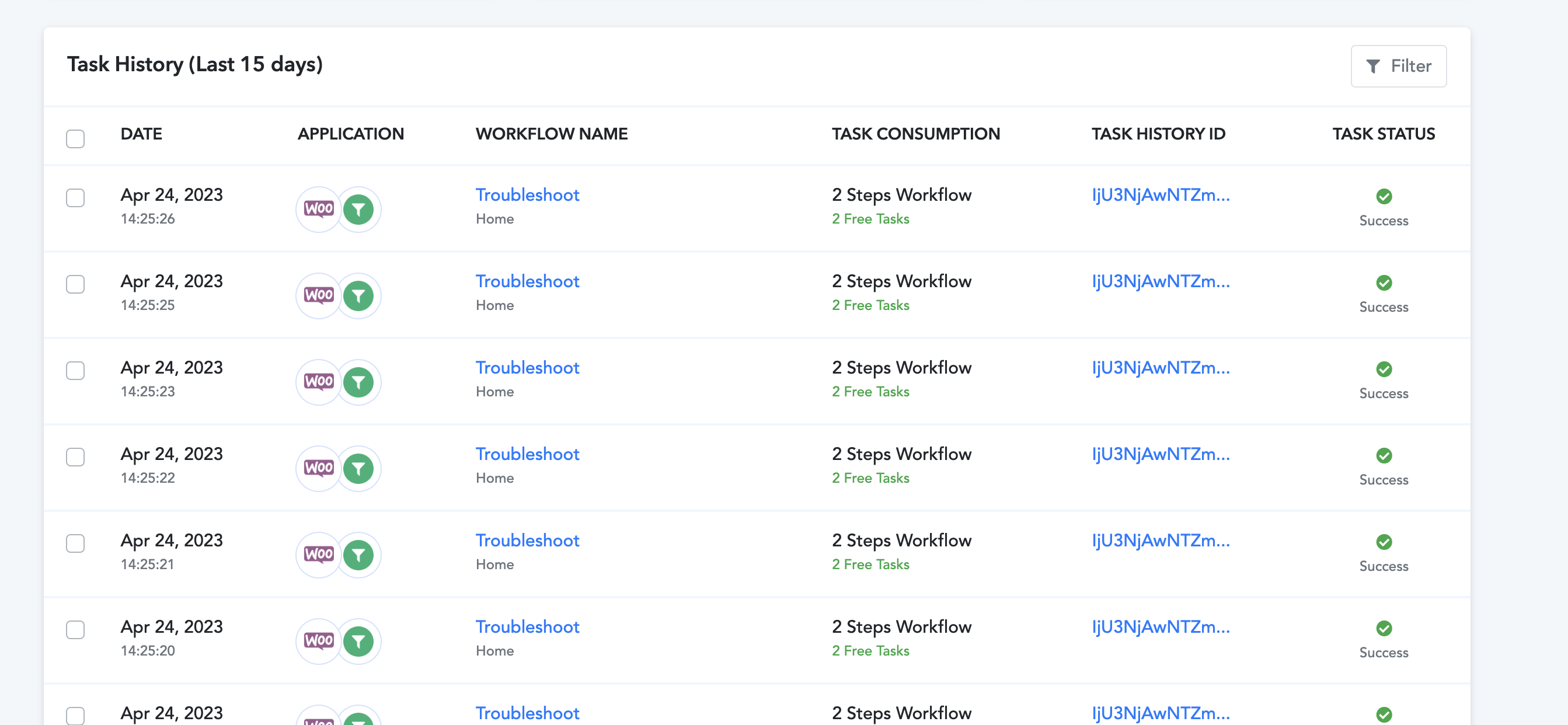Click the green success checkmark in the 14:25:23 row

(x=1384, y=369)
